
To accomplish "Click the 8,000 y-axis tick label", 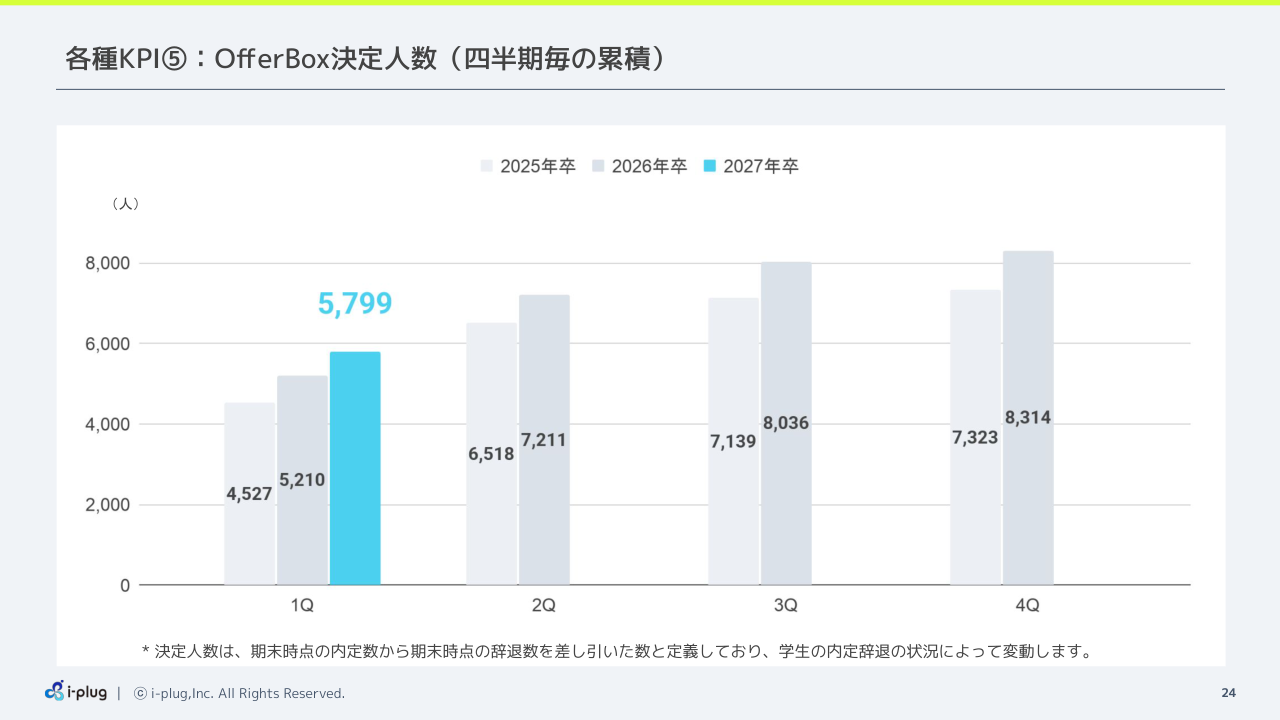I will [106, 263].
